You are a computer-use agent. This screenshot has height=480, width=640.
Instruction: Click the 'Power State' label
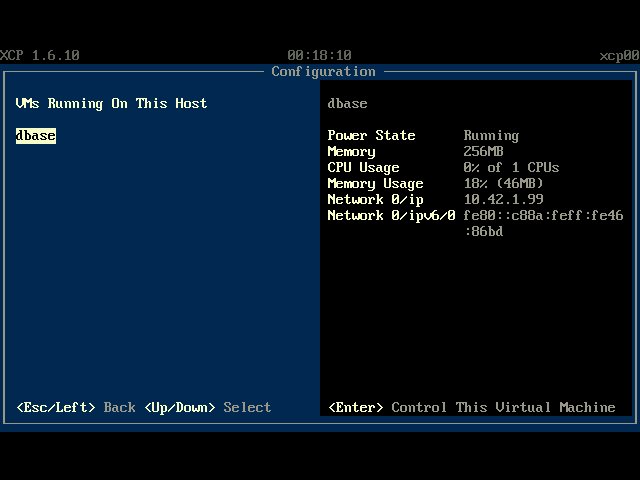coord(371,135)
